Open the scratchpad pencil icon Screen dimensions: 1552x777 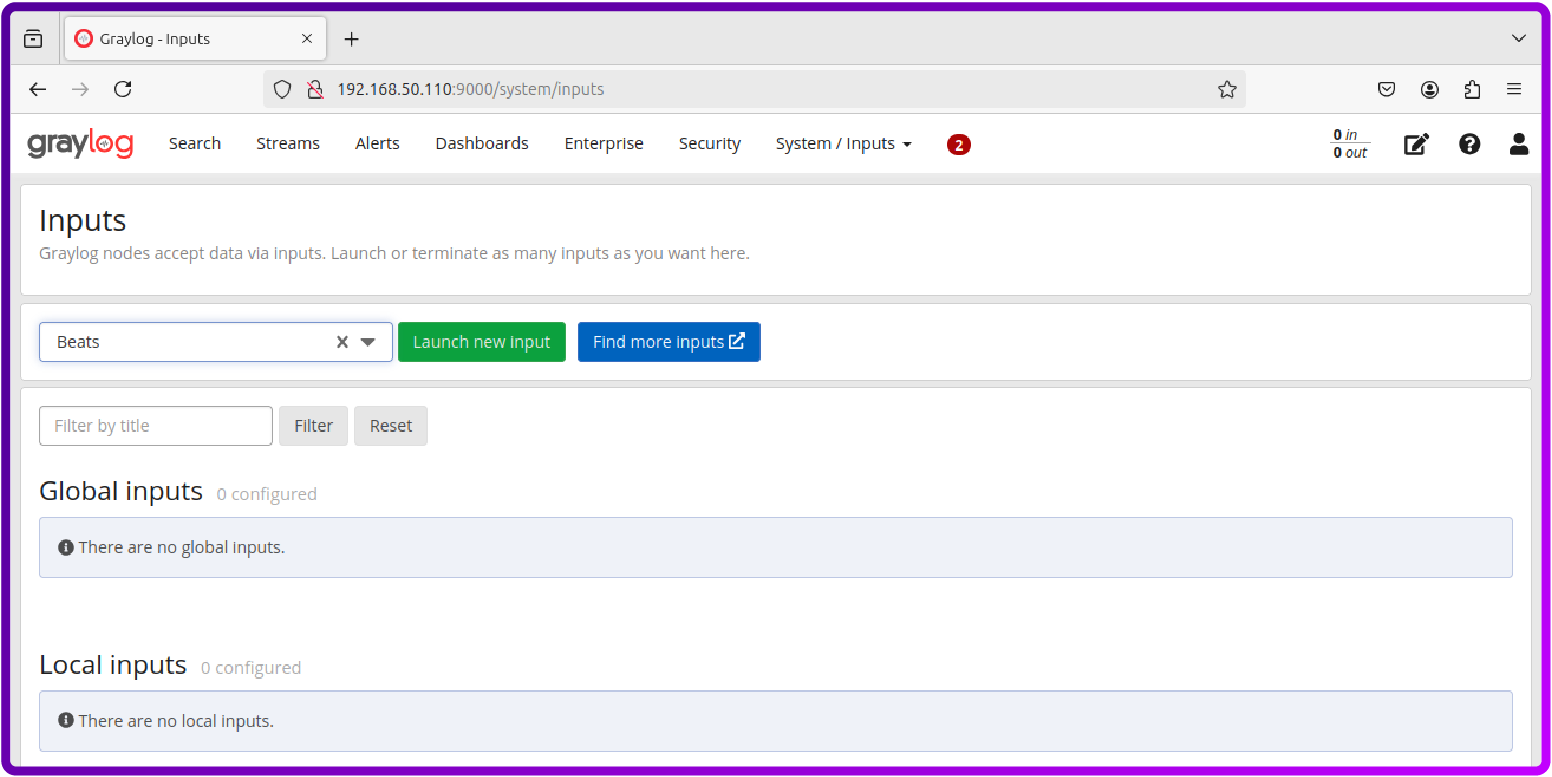point(1416,144)
